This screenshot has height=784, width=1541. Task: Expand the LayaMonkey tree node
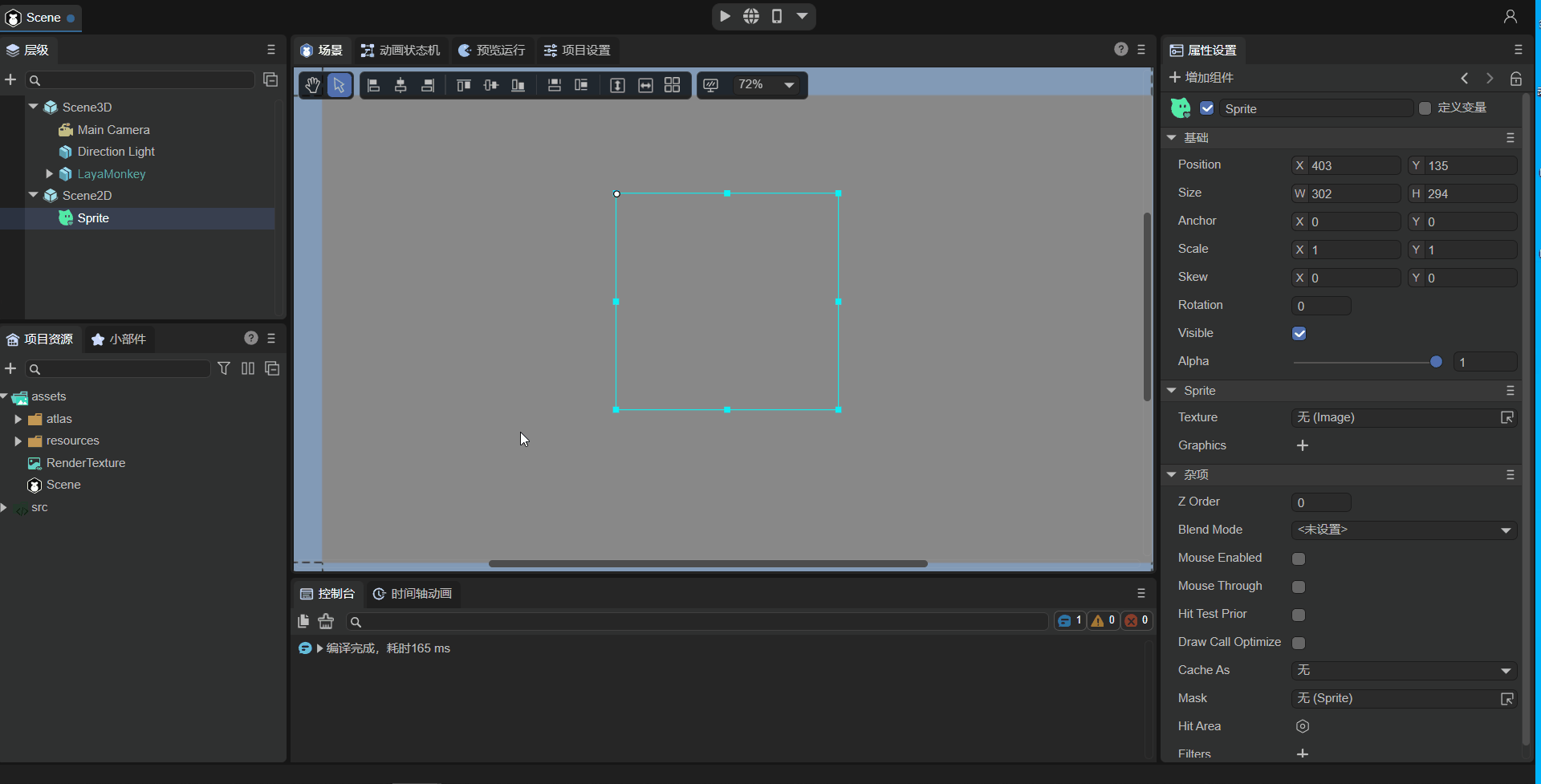click(x=49, y=173)
